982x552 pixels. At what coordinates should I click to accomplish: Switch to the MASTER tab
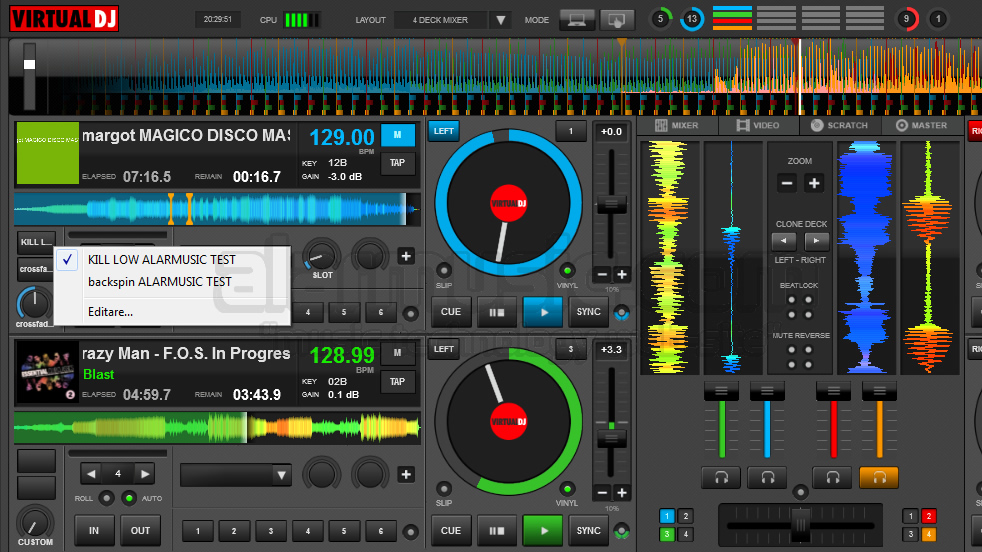point(921,125)
